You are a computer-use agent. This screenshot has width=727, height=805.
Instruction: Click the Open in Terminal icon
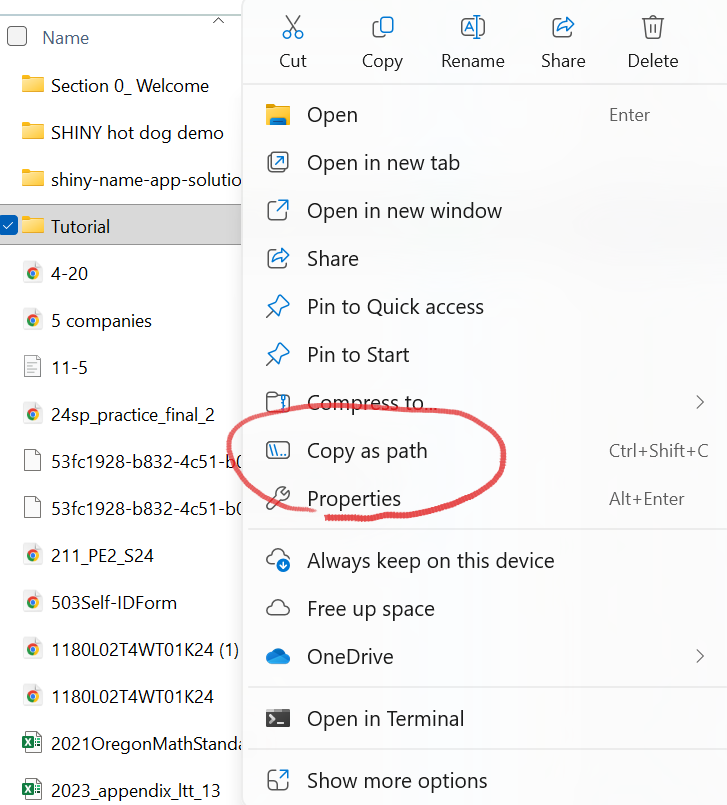(277, 719)
